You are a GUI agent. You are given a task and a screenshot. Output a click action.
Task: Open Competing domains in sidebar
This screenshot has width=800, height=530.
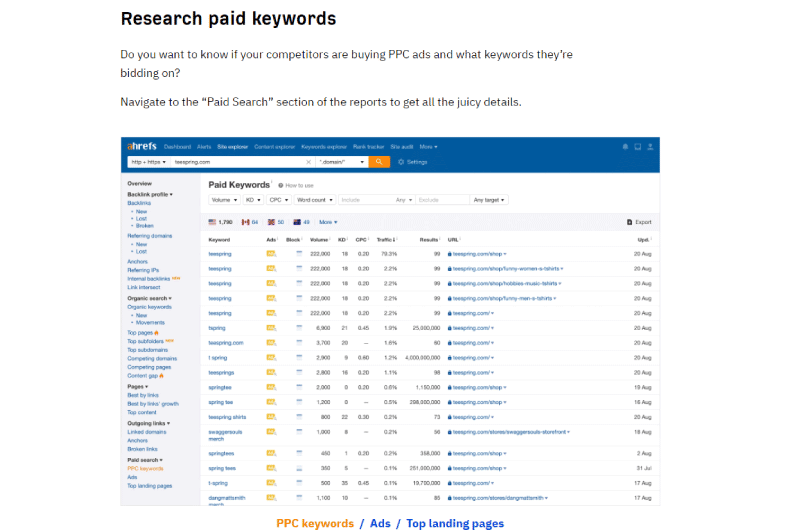[x=152, y=358]
